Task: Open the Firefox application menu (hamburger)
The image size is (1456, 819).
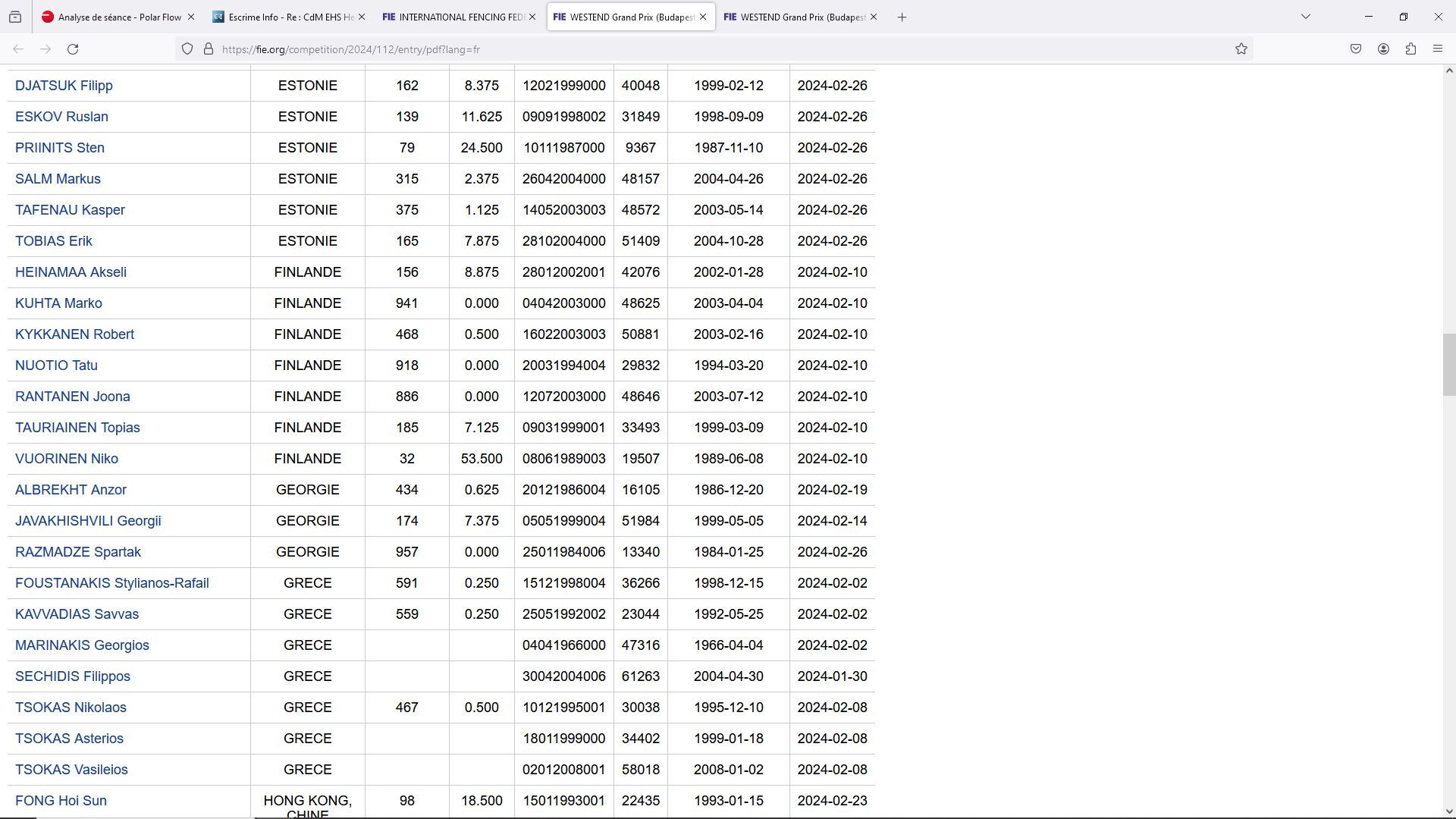Action: (1438, 49)
